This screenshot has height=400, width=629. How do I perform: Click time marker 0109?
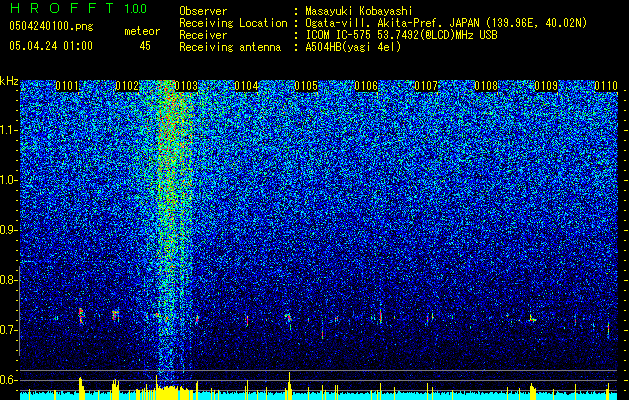point(546,86)
